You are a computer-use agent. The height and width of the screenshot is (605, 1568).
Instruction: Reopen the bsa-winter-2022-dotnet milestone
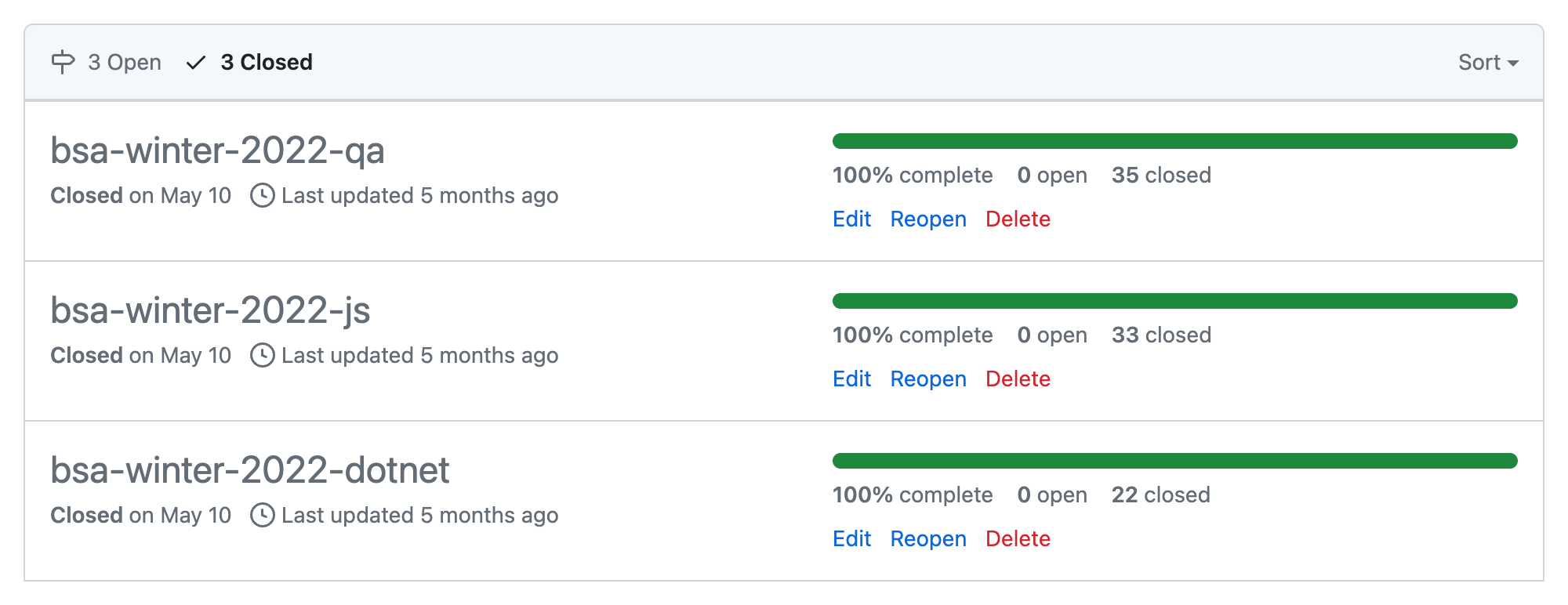[928, 538]
